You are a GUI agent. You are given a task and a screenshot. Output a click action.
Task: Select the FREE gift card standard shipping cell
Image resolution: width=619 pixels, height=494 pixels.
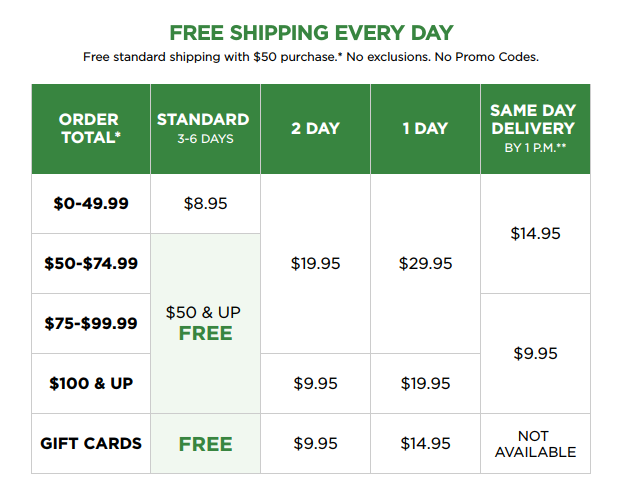(205, 443)
